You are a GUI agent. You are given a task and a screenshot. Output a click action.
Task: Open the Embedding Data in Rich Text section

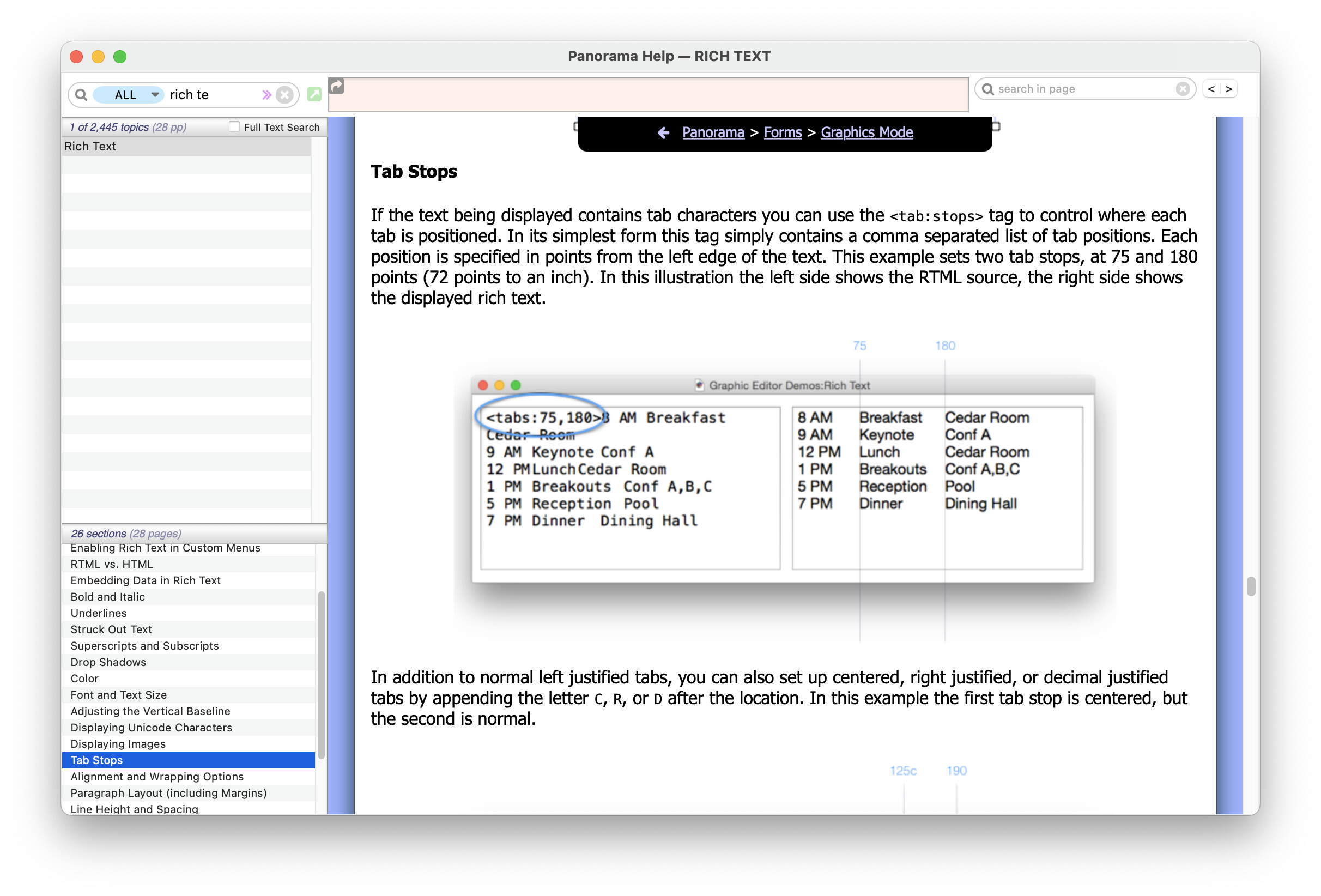188,580
